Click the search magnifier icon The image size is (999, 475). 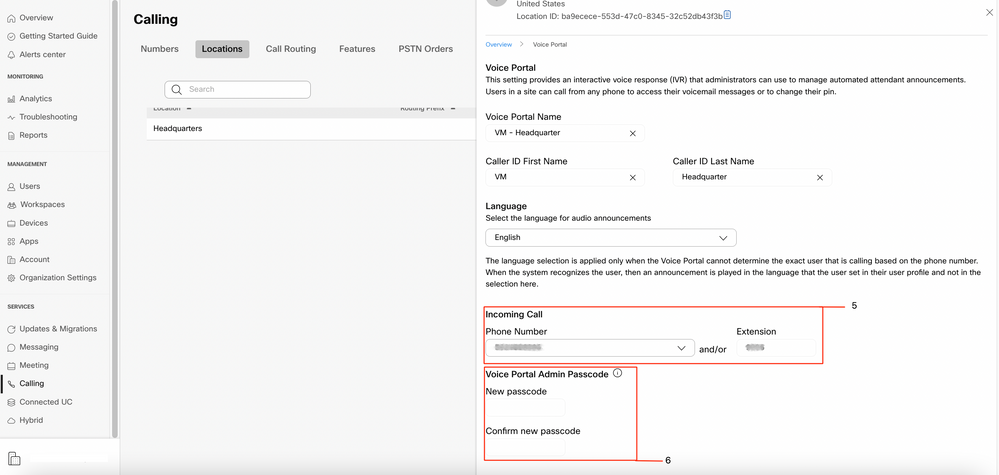[177, 89]
